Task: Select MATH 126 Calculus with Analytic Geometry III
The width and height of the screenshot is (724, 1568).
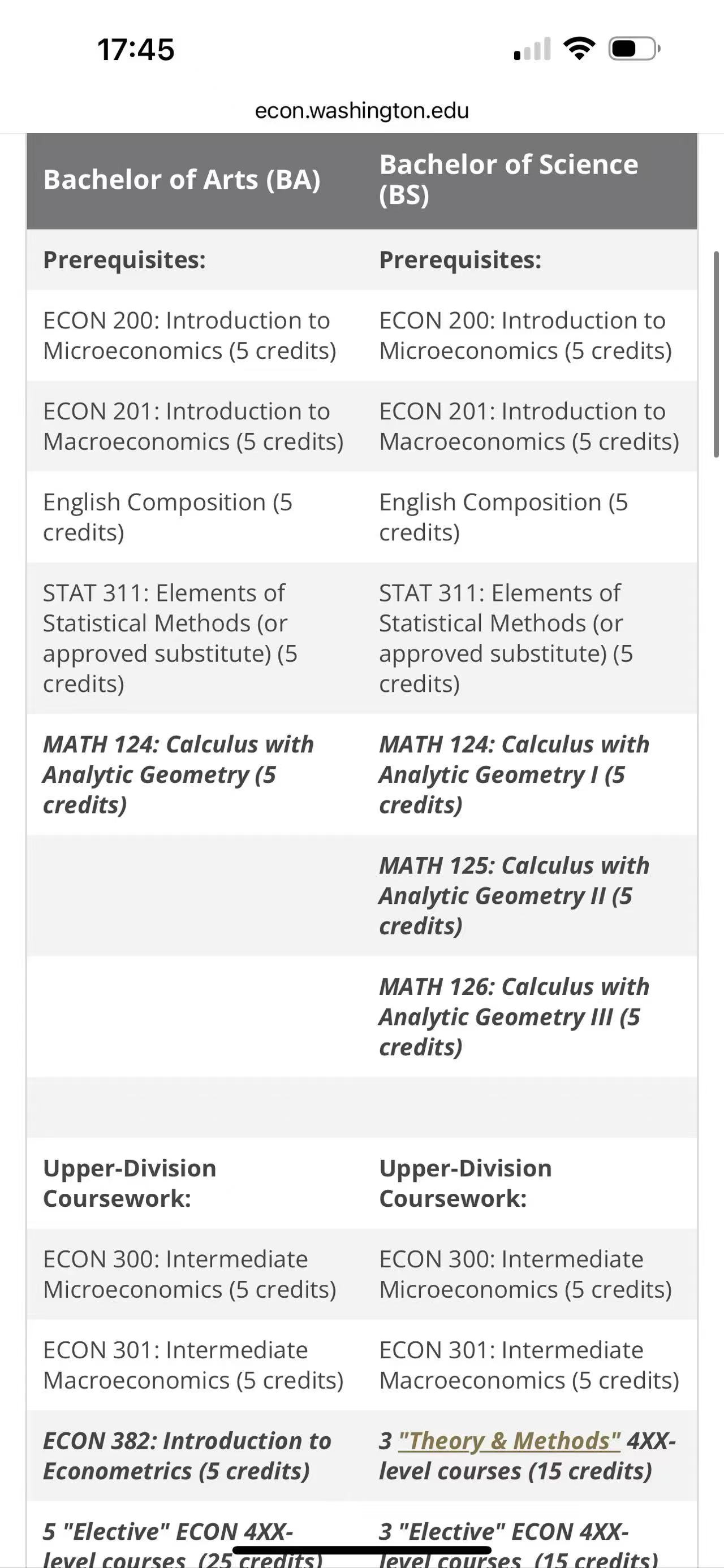Action: [x=514, y=1016]
